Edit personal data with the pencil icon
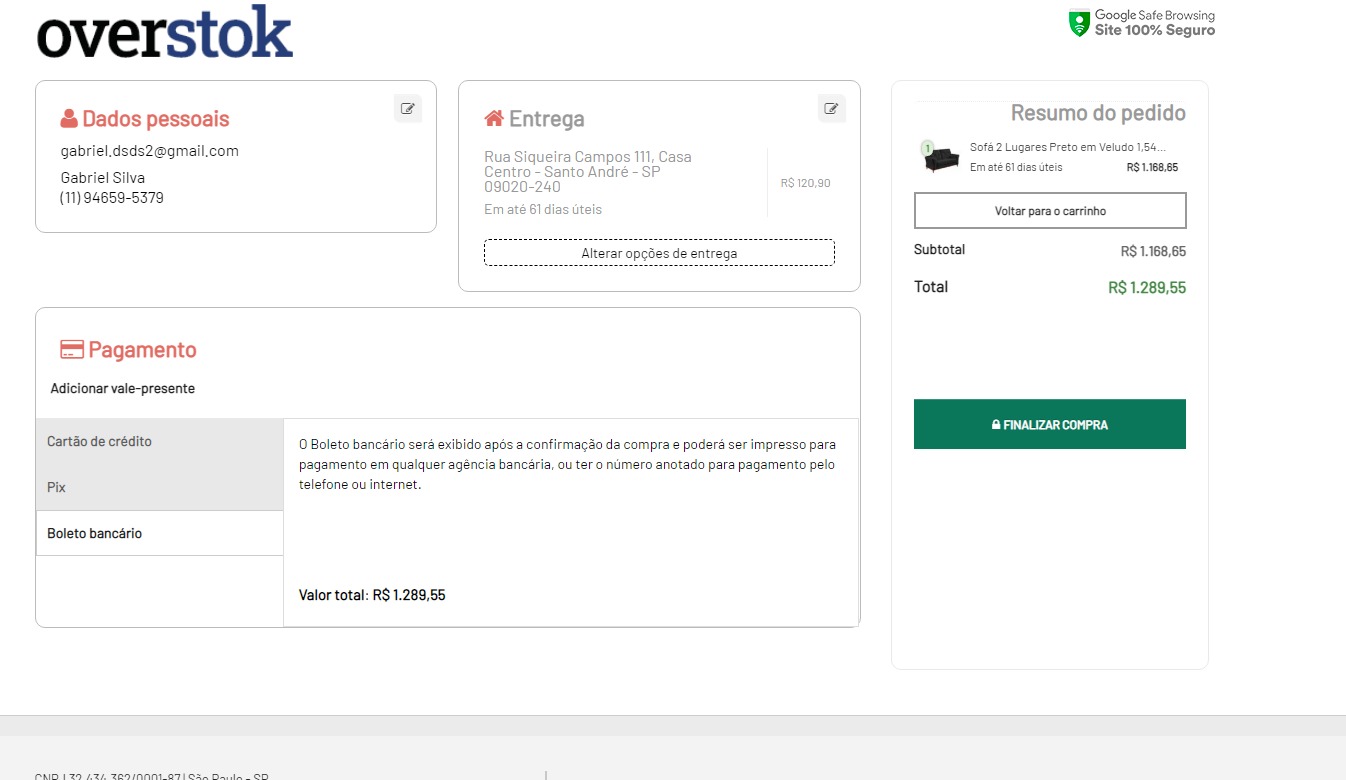This screenshot has width=1346, height=780. tap(408, 109)
